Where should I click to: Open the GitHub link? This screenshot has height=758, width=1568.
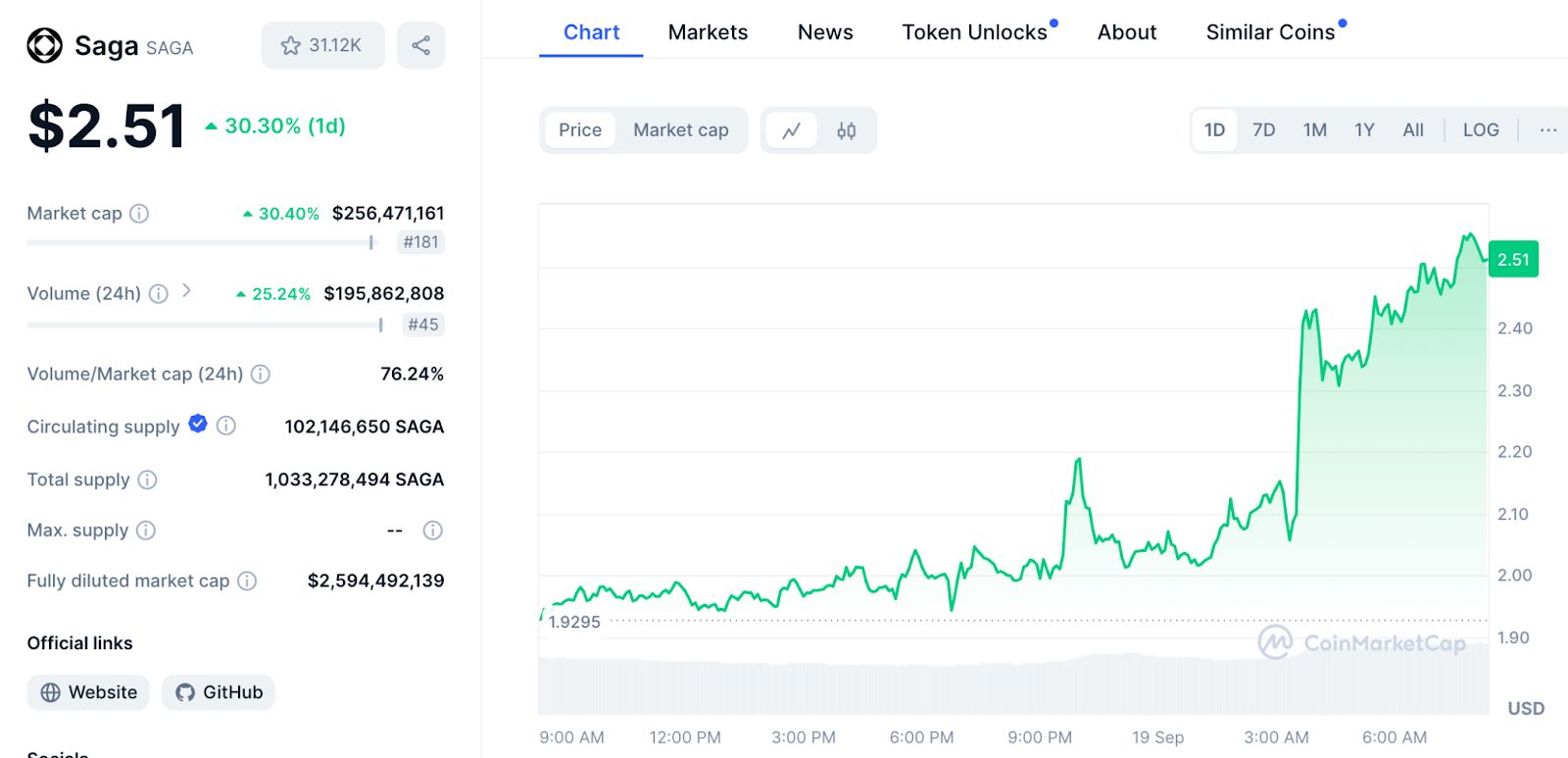click(219, 692)
